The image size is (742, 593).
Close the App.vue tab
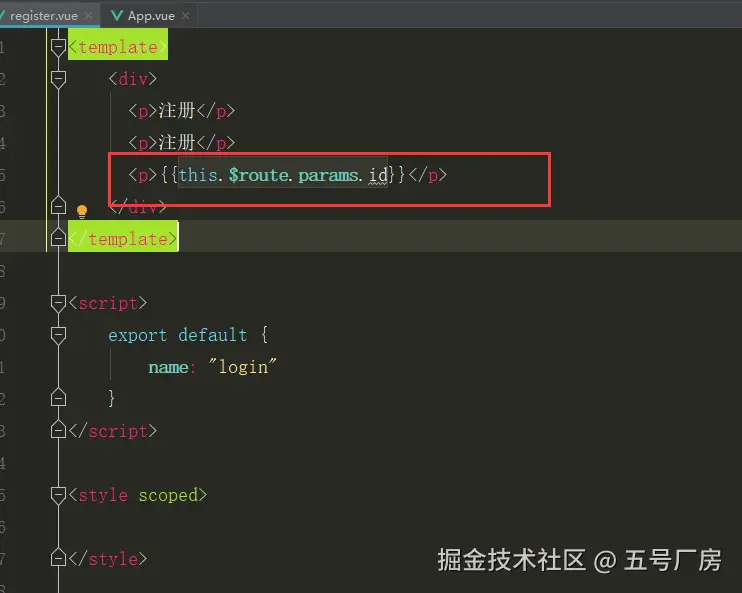[186, 16]
